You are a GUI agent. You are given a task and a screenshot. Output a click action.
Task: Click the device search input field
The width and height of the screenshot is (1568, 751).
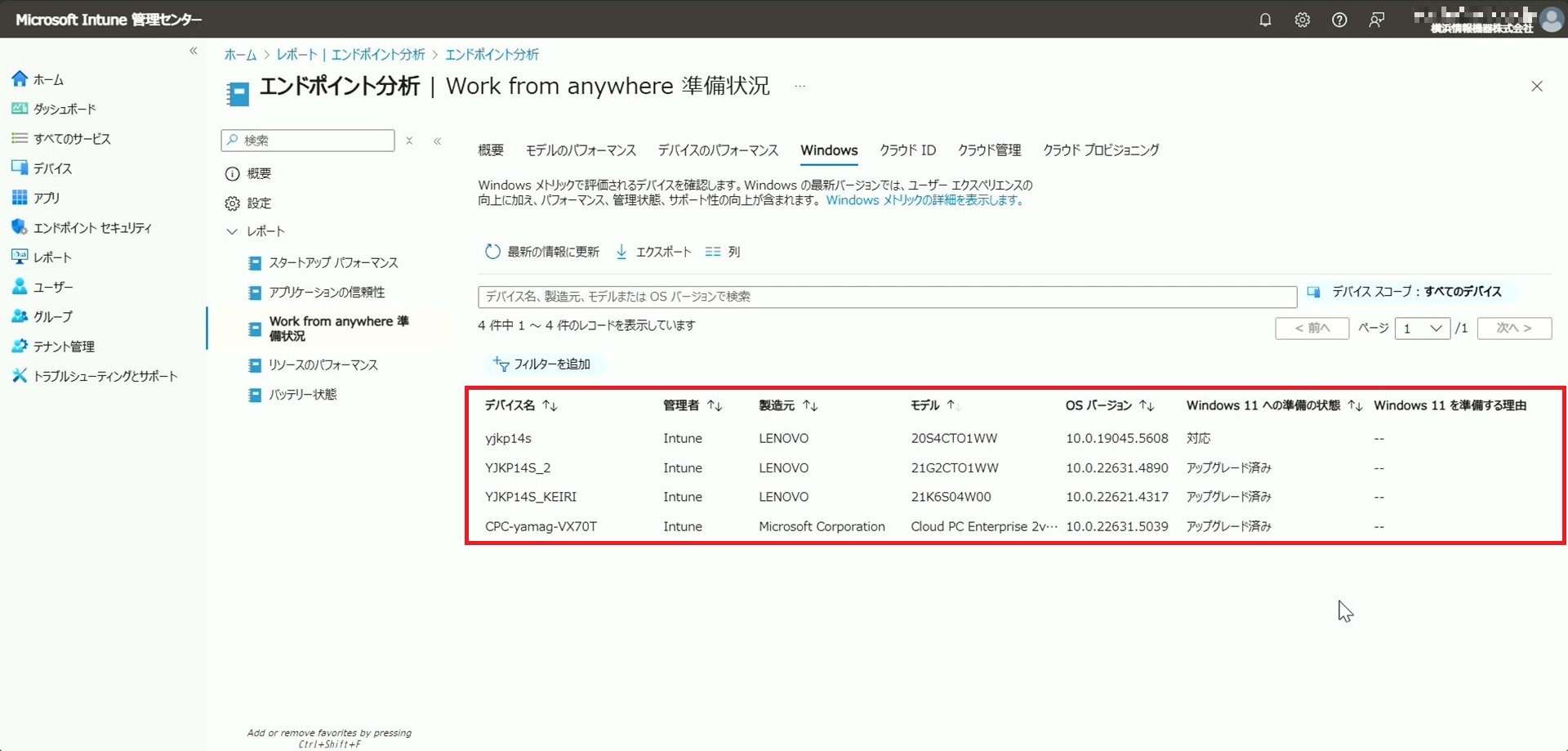887,297
